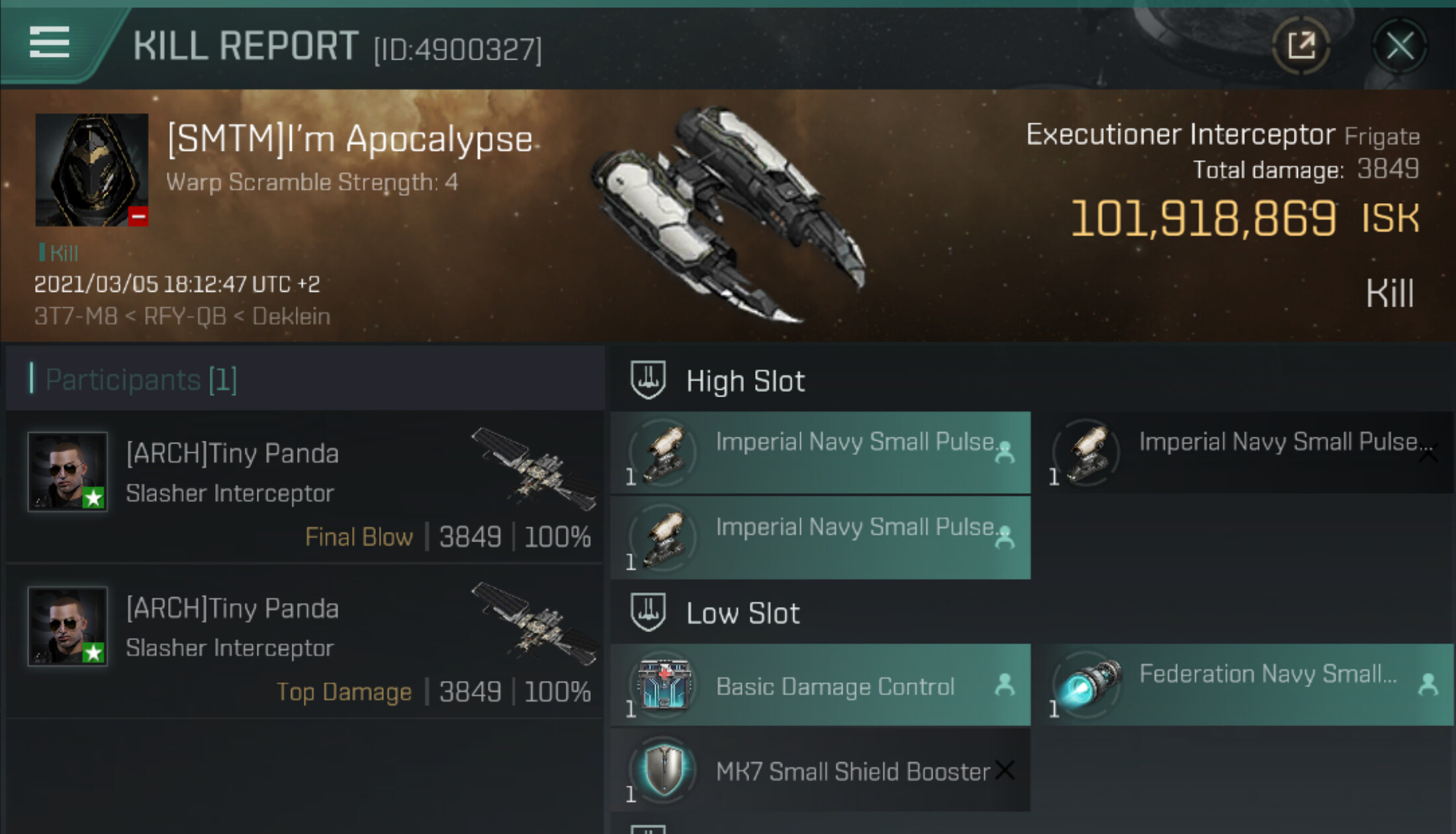The image size is (1456, 834).
Task: Open the hamburger menu
Action: coord(50,42)
